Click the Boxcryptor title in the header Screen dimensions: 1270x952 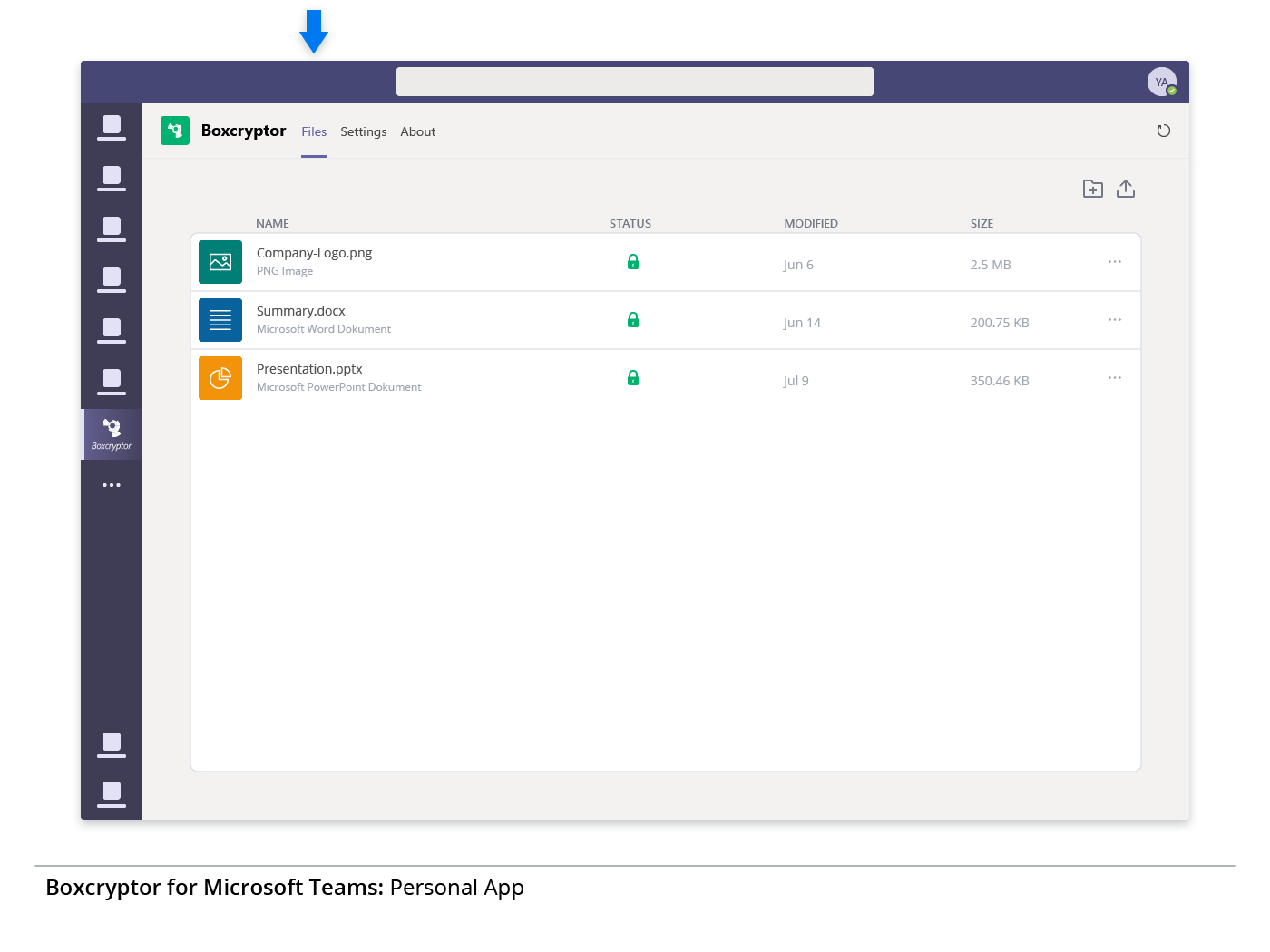[x=243, y=131]
